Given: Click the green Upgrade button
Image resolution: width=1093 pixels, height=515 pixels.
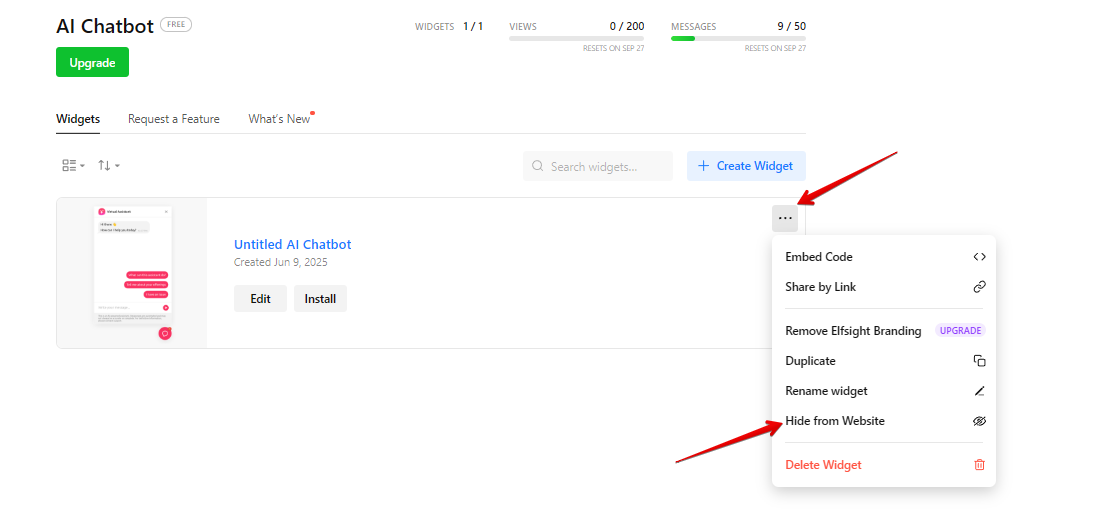Looking at the screenshot, I should pyautogui.click(x=92, y=62).
